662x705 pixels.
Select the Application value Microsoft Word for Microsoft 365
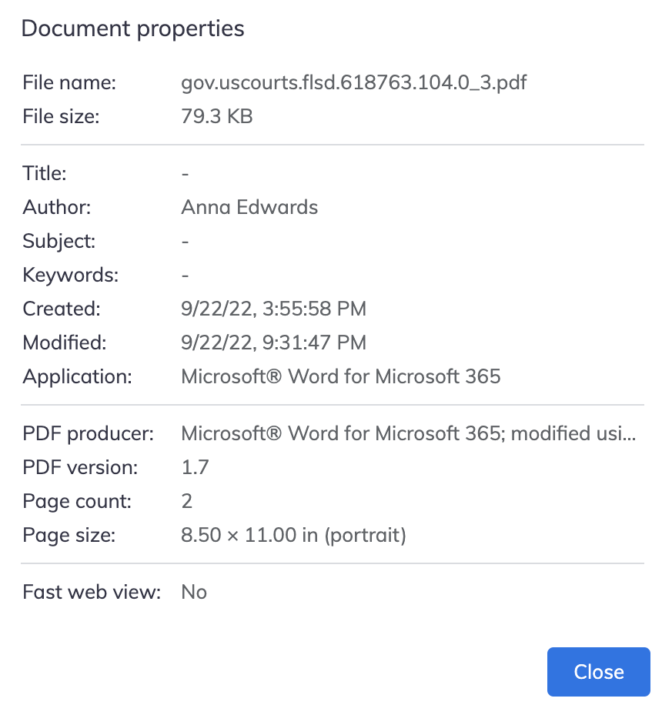[x=340, y=376]
